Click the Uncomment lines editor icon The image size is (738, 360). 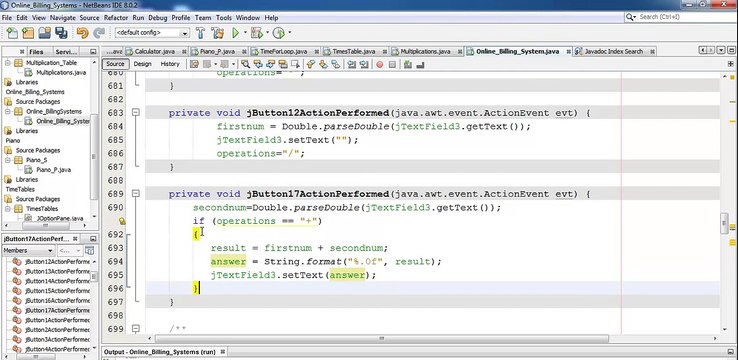point(420,64)
